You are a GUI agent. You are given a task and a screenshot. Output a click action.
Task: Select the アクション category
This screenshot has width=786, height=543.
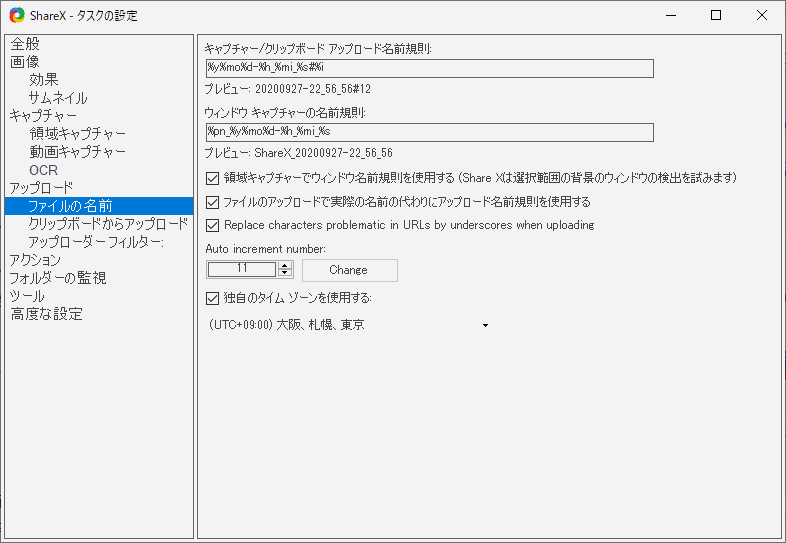click(35, 260)
